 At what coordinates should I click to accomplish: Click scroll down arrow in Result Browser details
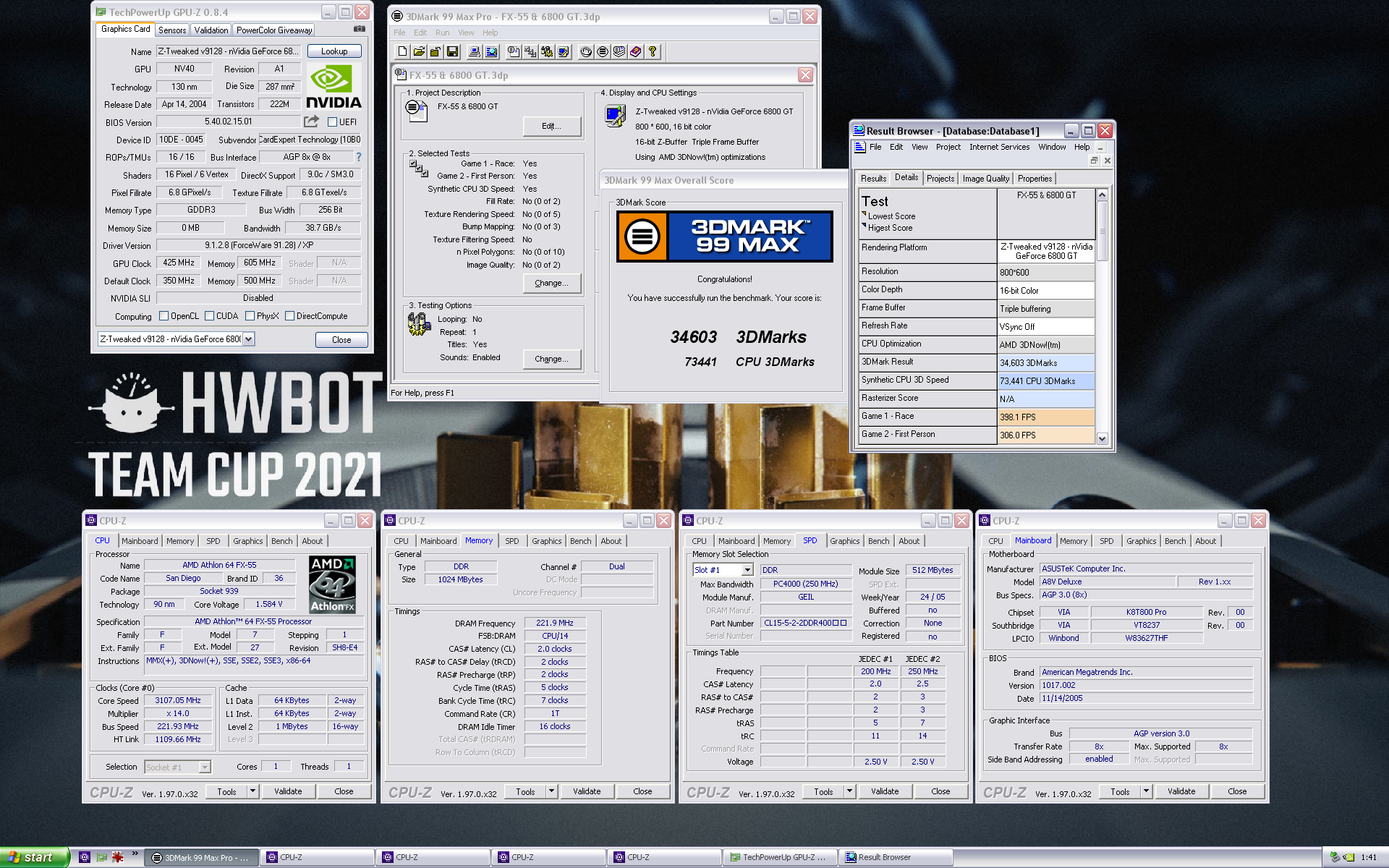[x=1103, y=438]
